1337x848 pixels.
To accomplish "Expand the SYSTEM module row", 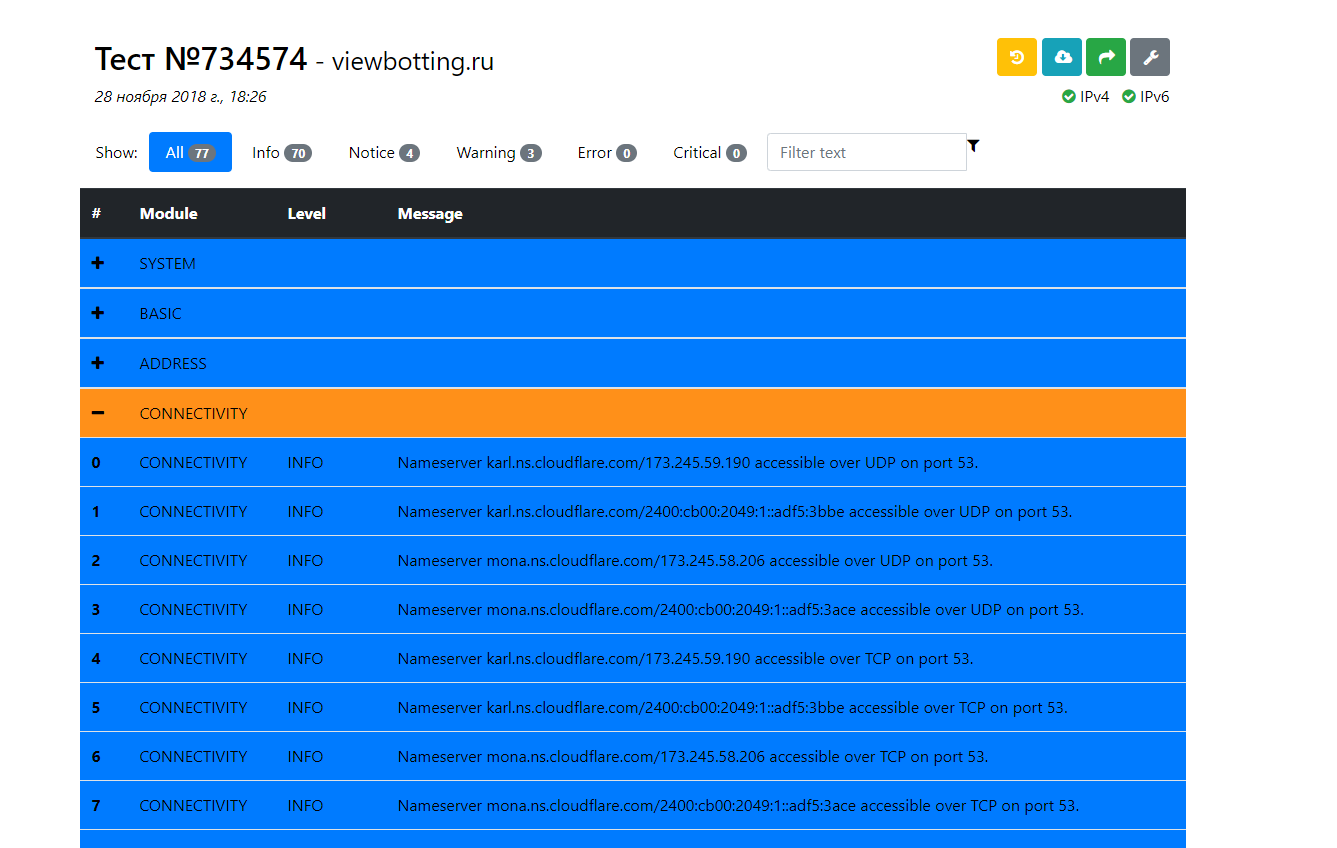I will (x=98, y=264).
